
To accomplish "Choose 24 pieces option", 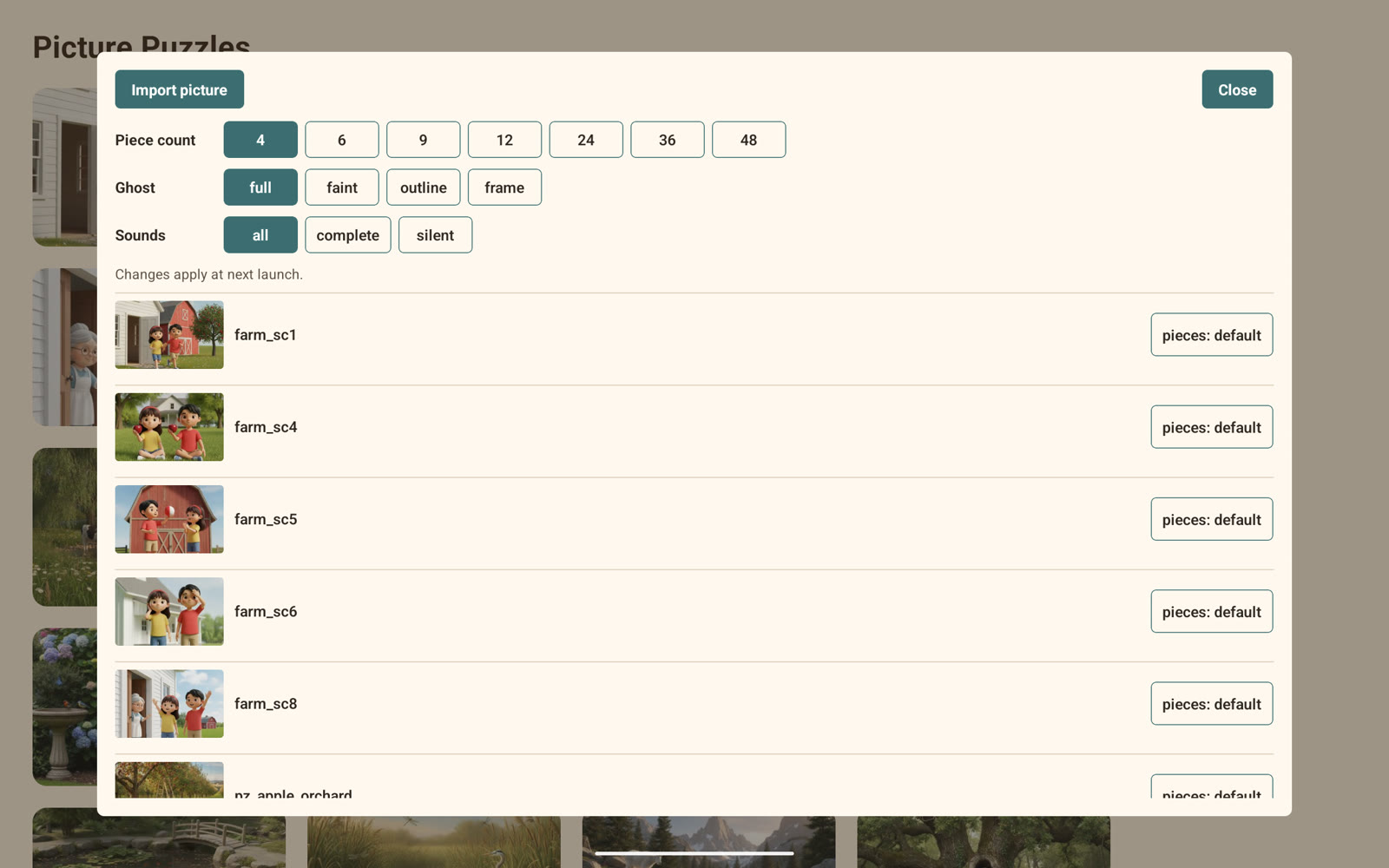I will 586,140.
